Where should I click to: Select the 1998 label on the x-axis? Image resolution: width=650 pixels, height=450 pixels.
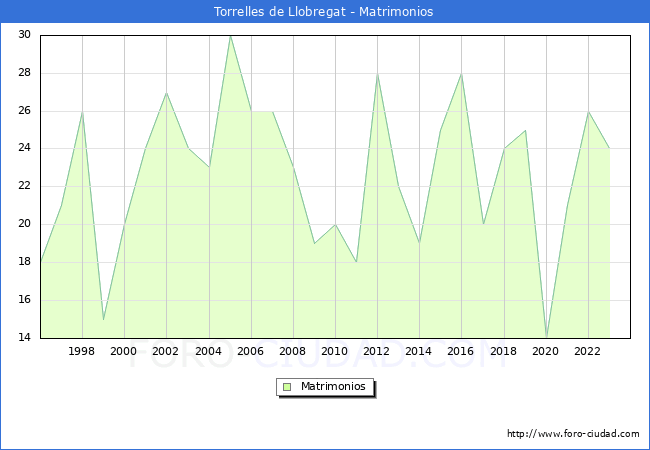[82, 351]
